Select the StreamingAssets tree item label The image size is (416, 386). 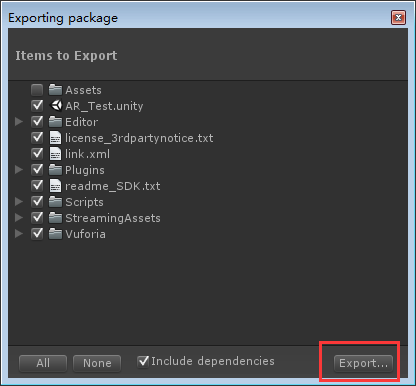tap(113, 218)
